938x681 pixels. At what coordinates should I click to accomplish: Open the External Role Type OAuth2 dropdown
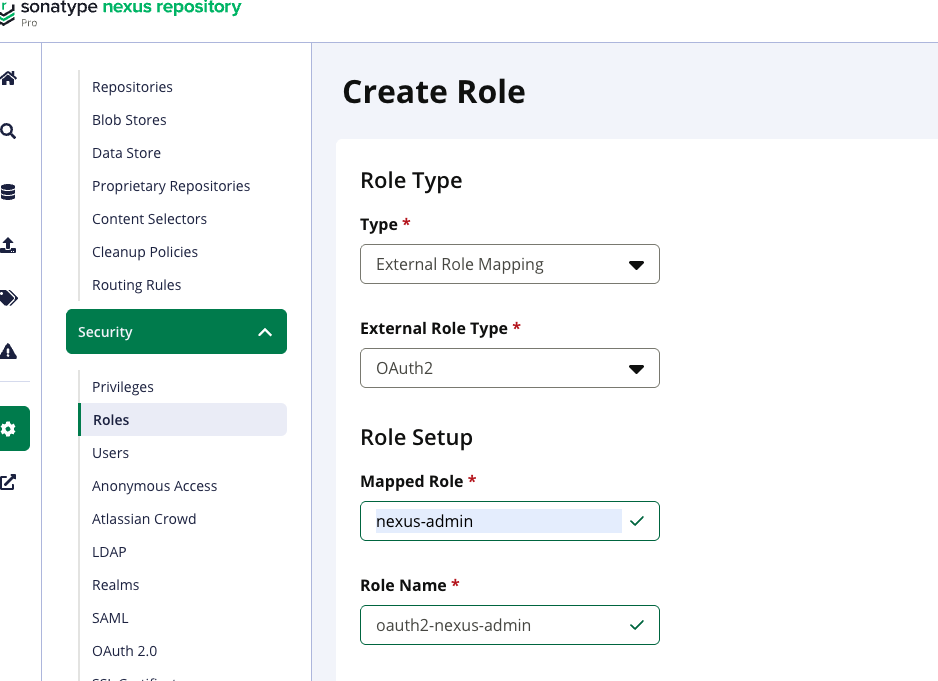[x=510, y=368]
